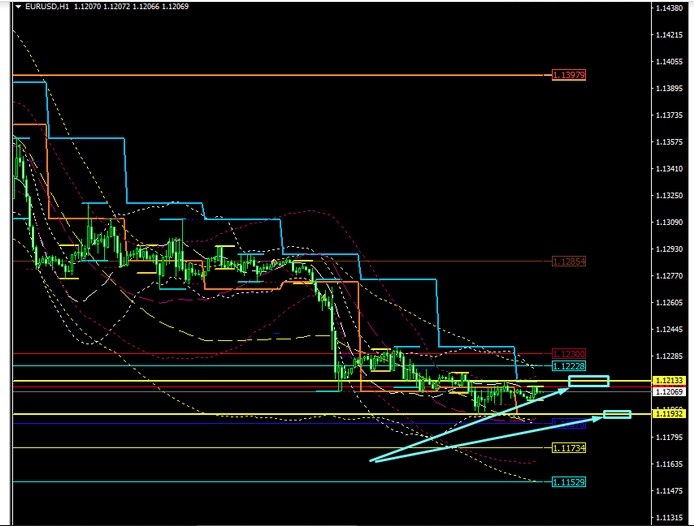Click the arrowhead pointing to the lower rectangle

coord(596,418)
